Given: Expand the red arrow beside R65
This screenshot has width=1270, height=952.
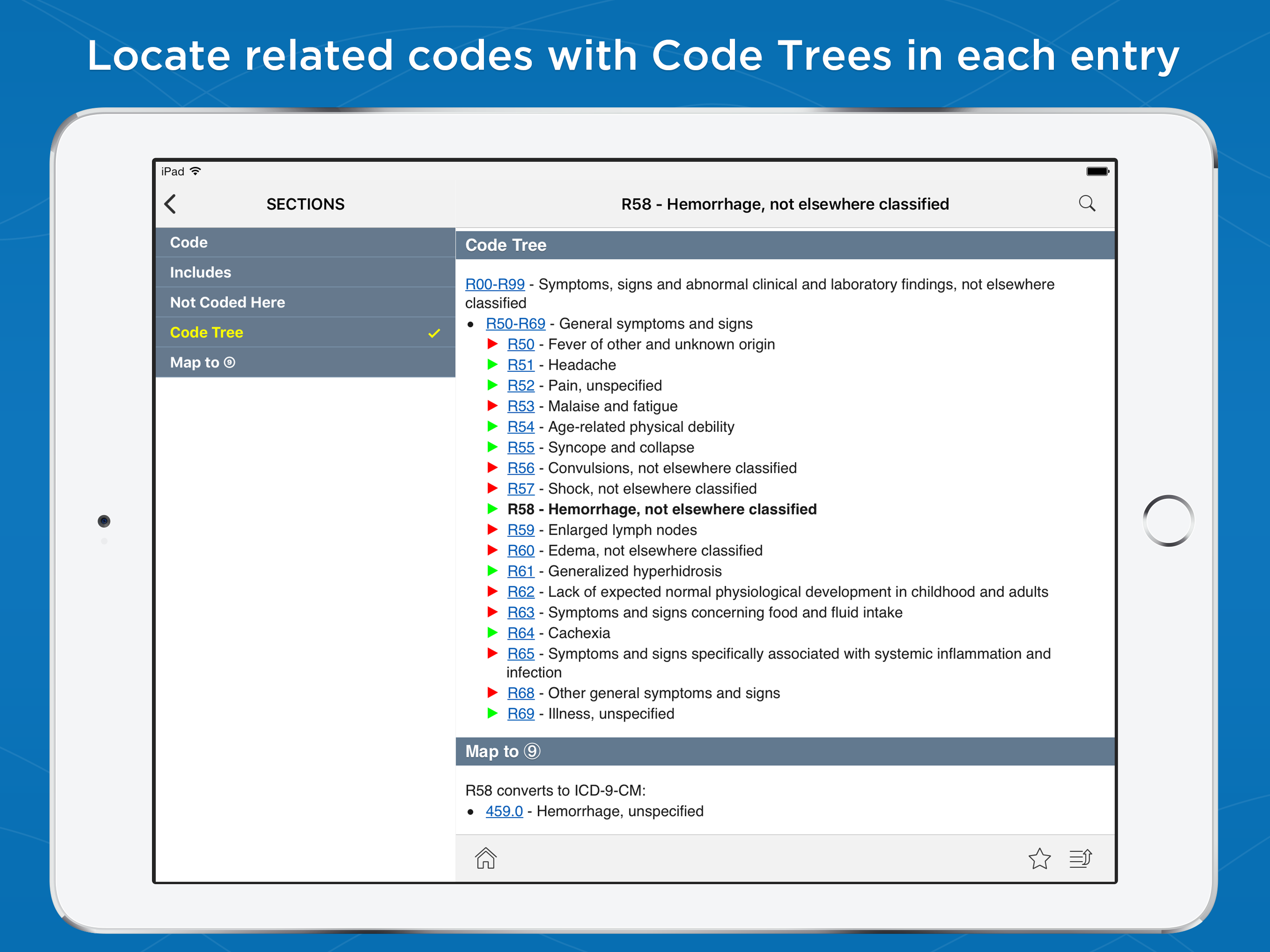Looking at the screenshot, I should pos(492,654).
